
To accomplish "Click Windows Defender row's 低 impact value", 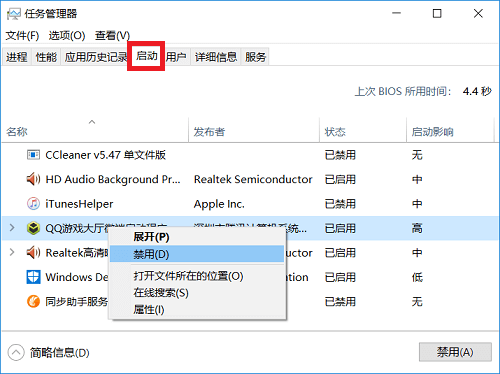I will [417, 277].
